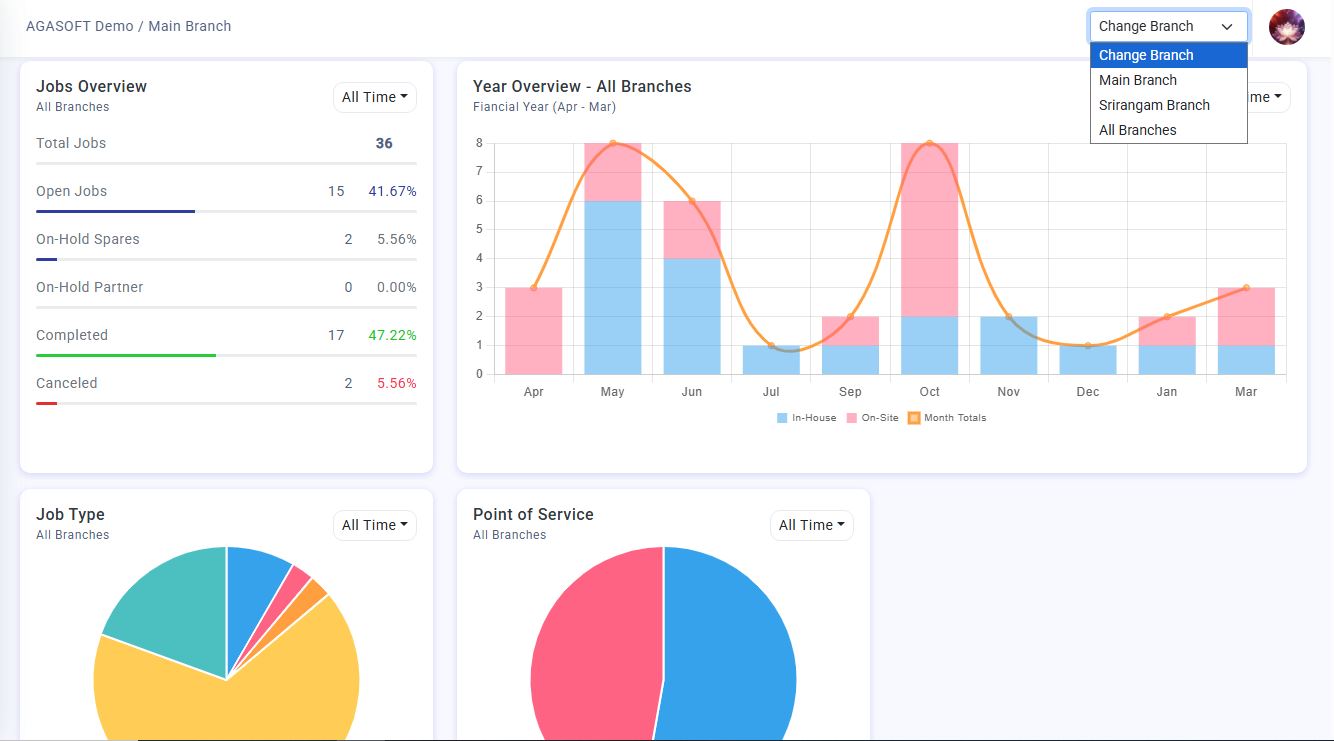
Task: Click the Oct month label on chart axis
Action: point(930,392)
